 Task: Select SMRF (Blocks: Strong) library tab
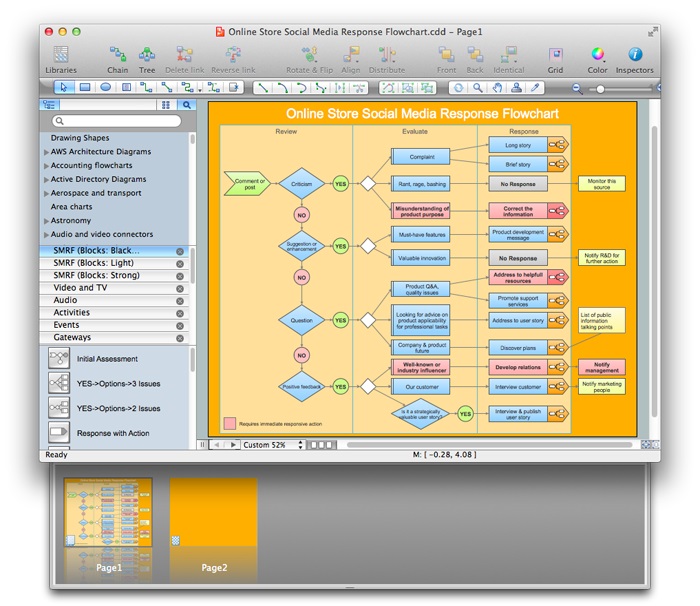coord(114,276)
